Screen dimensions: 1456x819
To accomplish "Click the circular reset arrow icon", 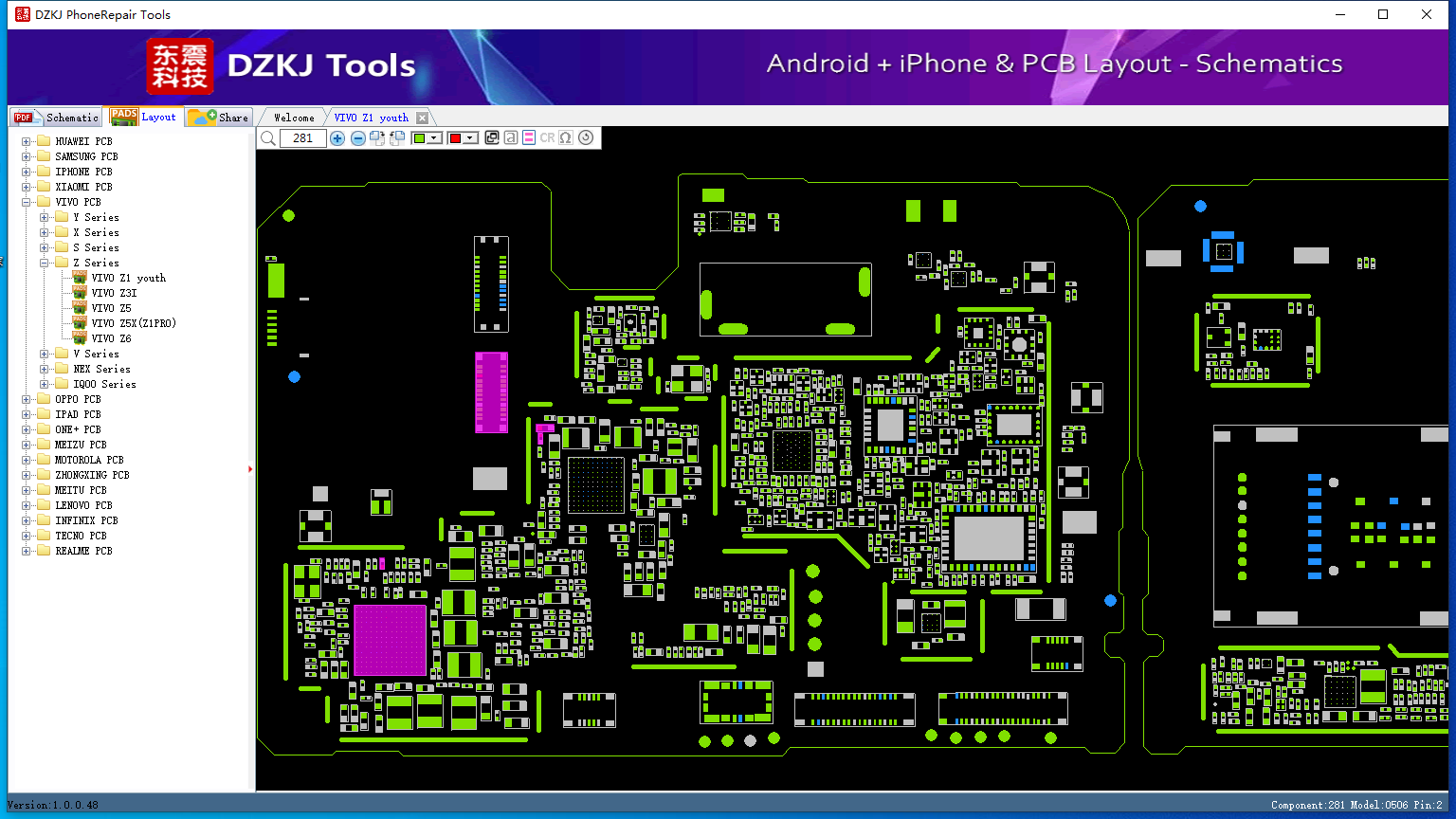I will tap(586, 138).
